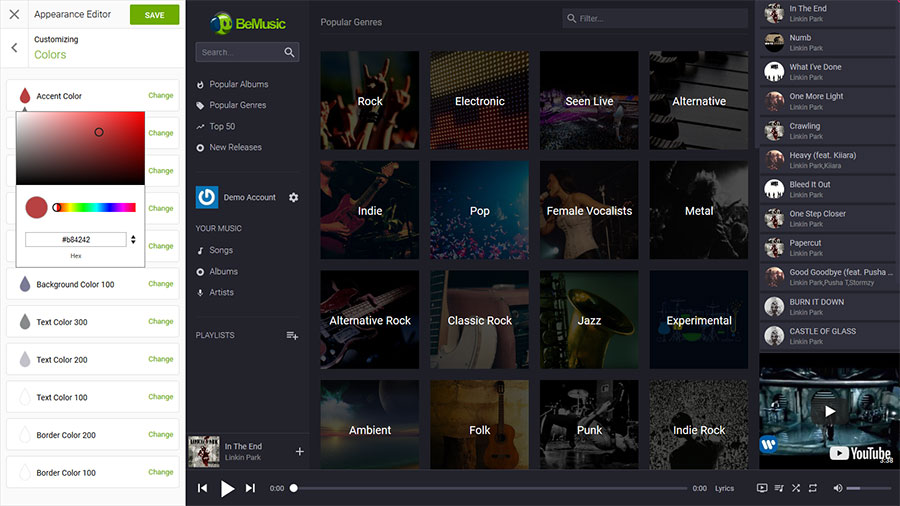Open the playback queue icon
Screen dimensions: 900x506
coord(779,488)
